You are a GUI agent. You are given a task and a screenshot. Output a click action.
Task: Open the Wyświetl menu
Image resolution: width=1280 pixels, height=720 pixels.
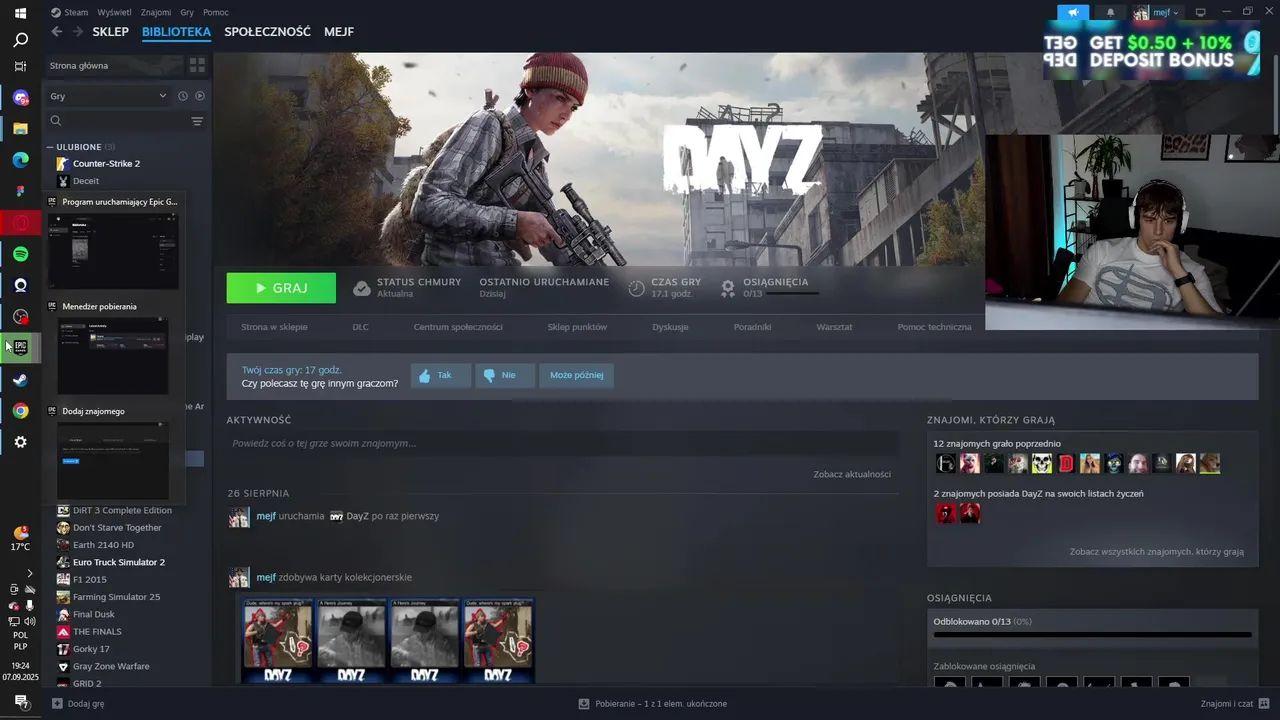114,12
